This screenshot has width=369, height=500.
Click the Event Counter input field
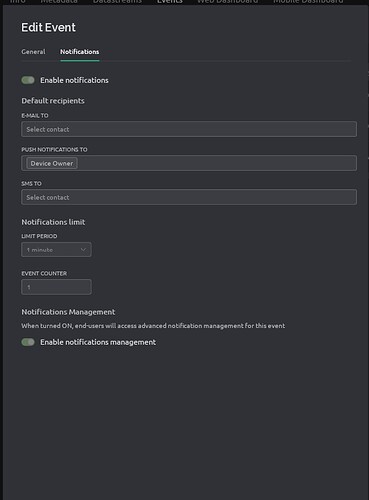(x=56, y=287)
